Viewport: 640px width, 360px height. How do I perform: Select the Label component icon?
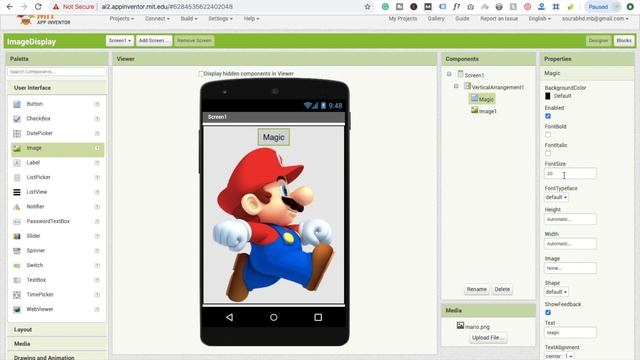17,163
